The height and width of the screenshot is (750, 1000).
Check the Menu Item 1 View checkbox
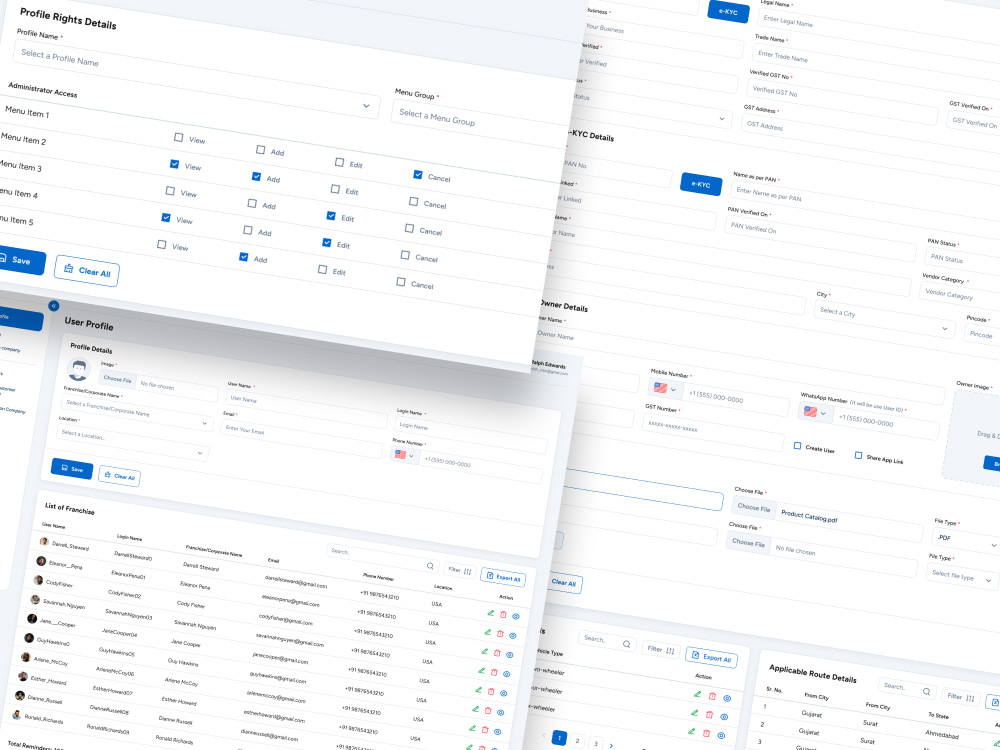179,137
